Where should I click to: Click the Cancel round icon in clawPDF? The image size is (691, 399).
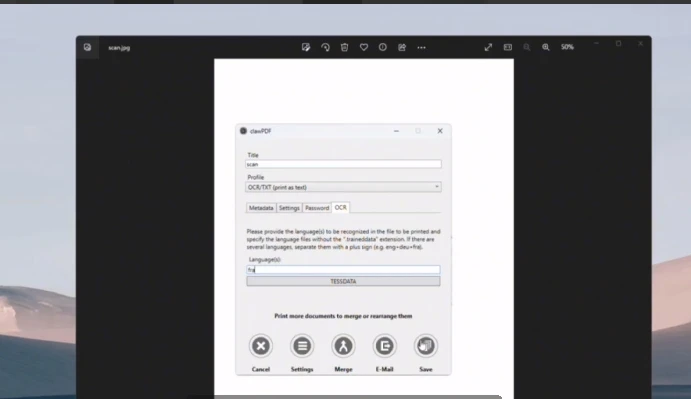pyautogui.click(x=260, y=346)
